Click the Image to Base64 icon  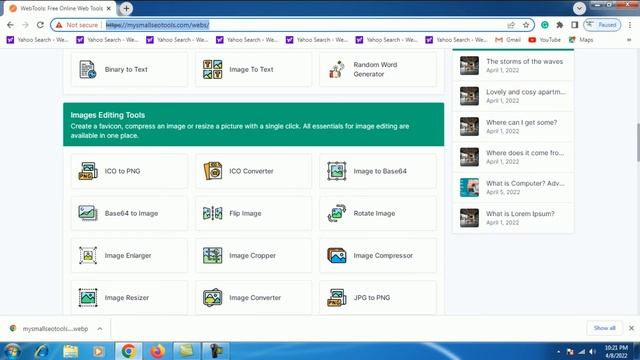point(337,171)
